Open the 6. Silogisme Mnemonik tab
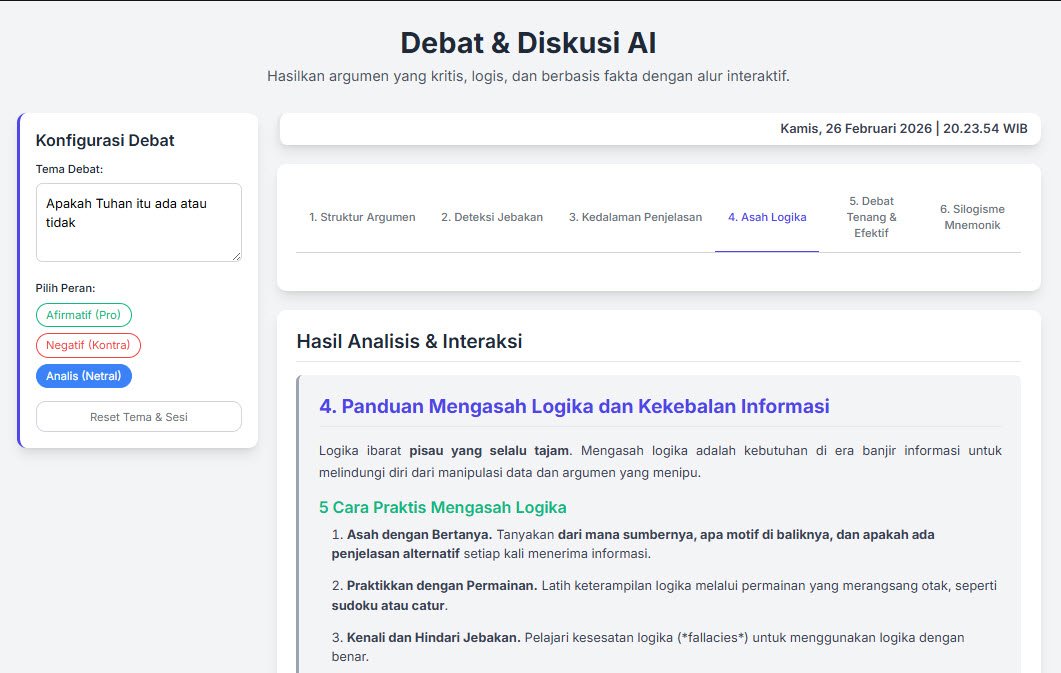 [x=972, y=217]
